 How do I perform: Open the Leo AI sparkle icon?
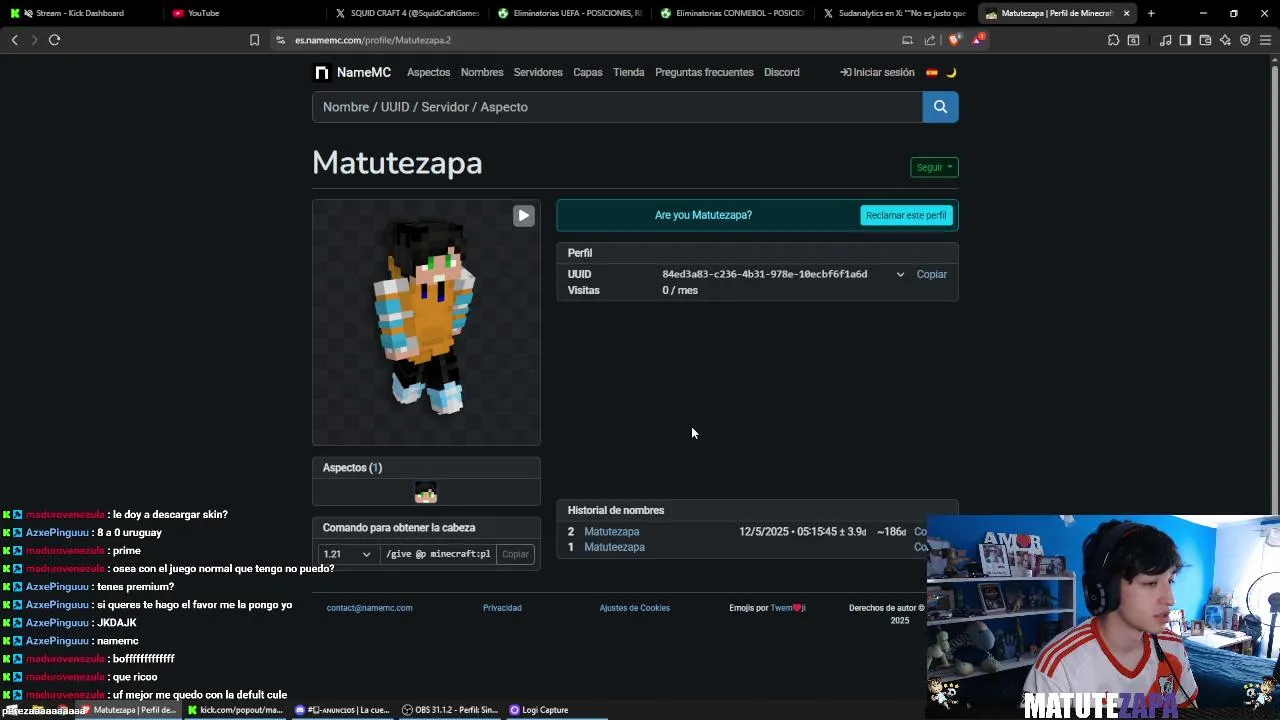click(x=1225, y=40)
